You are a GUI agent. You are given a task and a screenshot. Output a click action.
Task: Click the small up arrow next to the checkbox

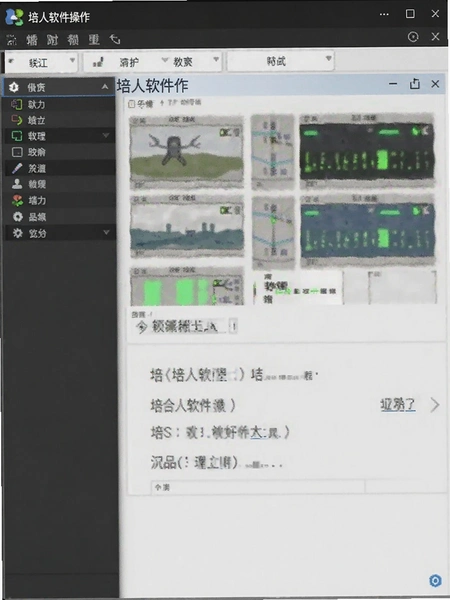click(x=161, y=103)
